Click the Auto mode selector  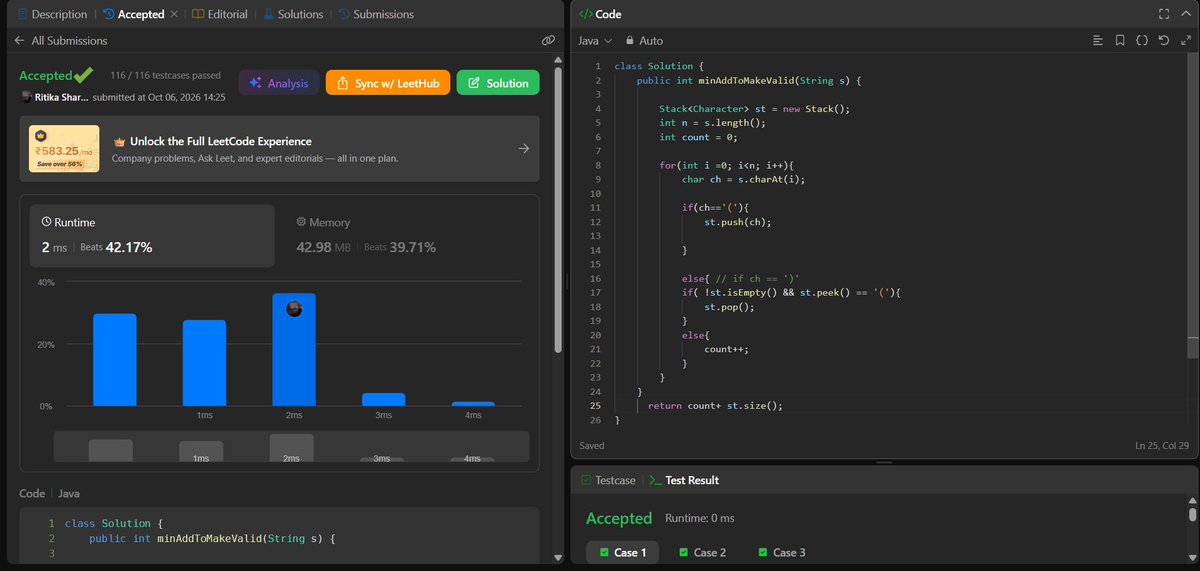643,41
